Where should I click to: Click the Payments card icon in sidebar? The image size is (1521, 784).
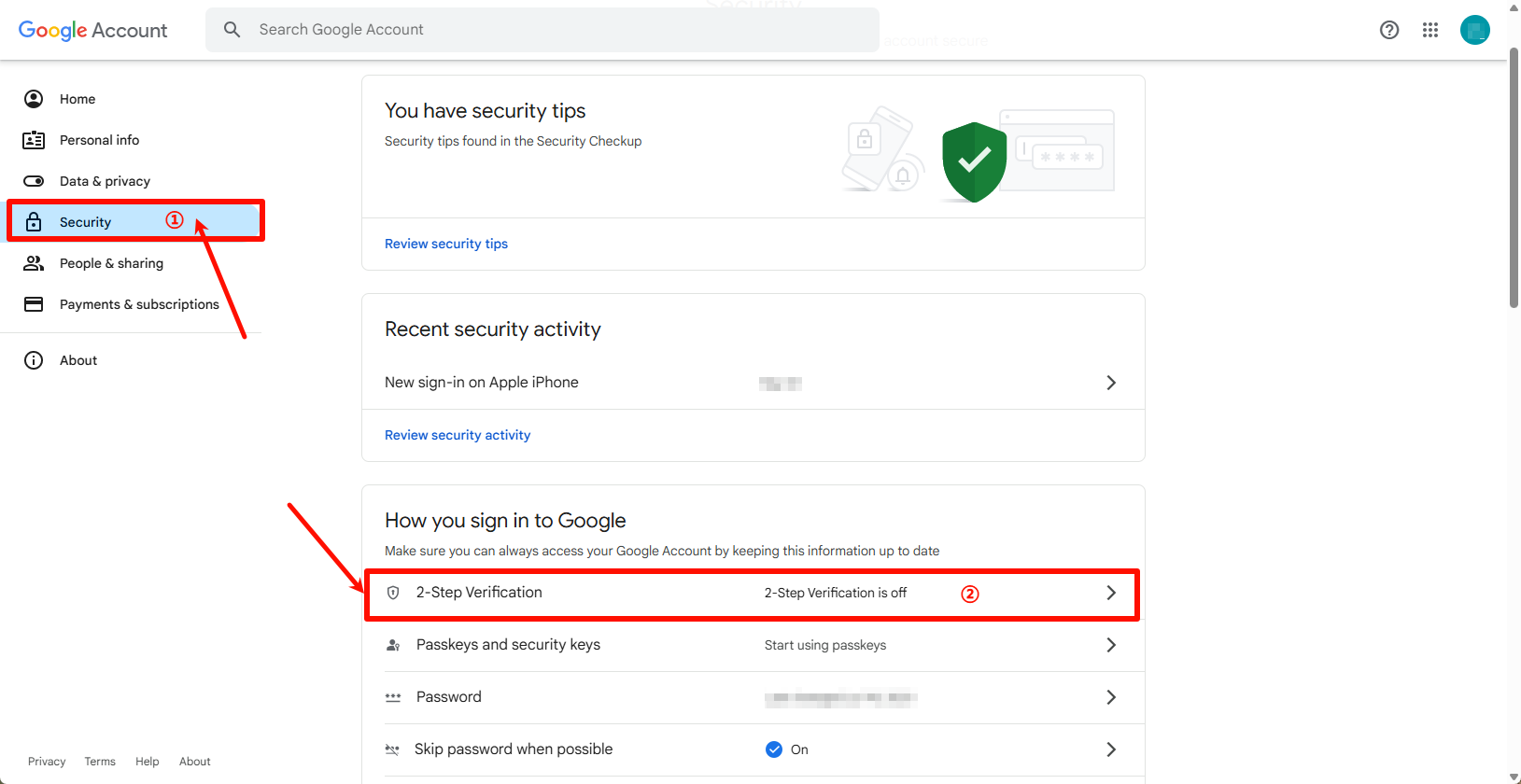(34, 304)
